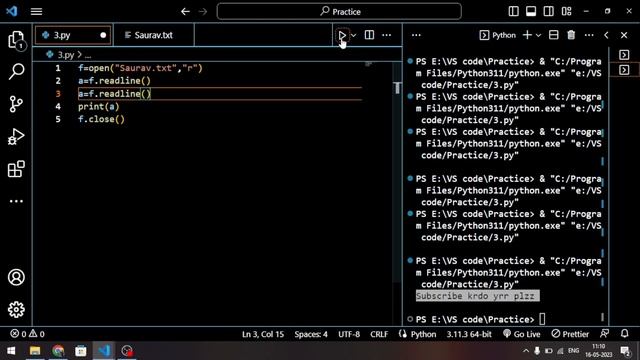Click the 3.py breadcrumb item

click(x=65, y=54)
